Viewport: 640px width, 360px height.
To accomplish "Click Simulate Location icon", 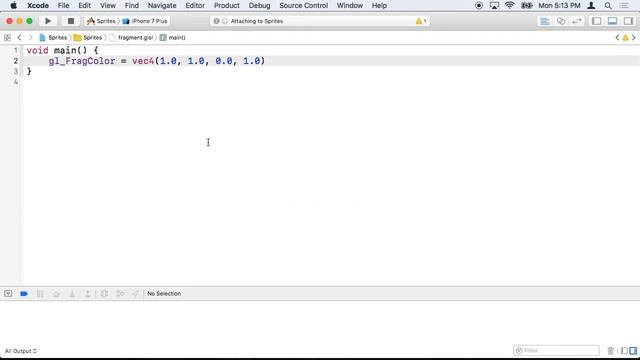I will click(x=136, y=293).
